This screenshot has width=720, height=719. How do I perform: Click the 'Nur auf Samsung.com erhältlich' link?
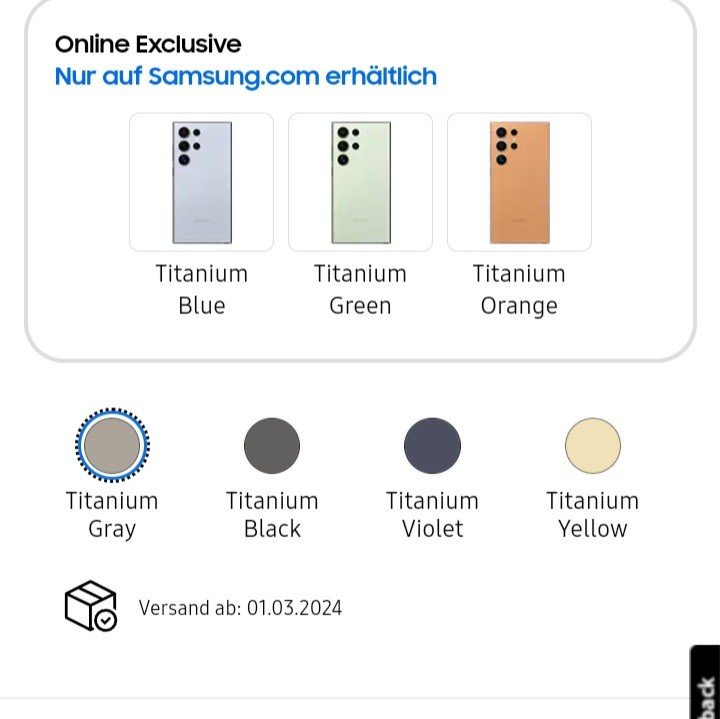(x=246, y=76)
